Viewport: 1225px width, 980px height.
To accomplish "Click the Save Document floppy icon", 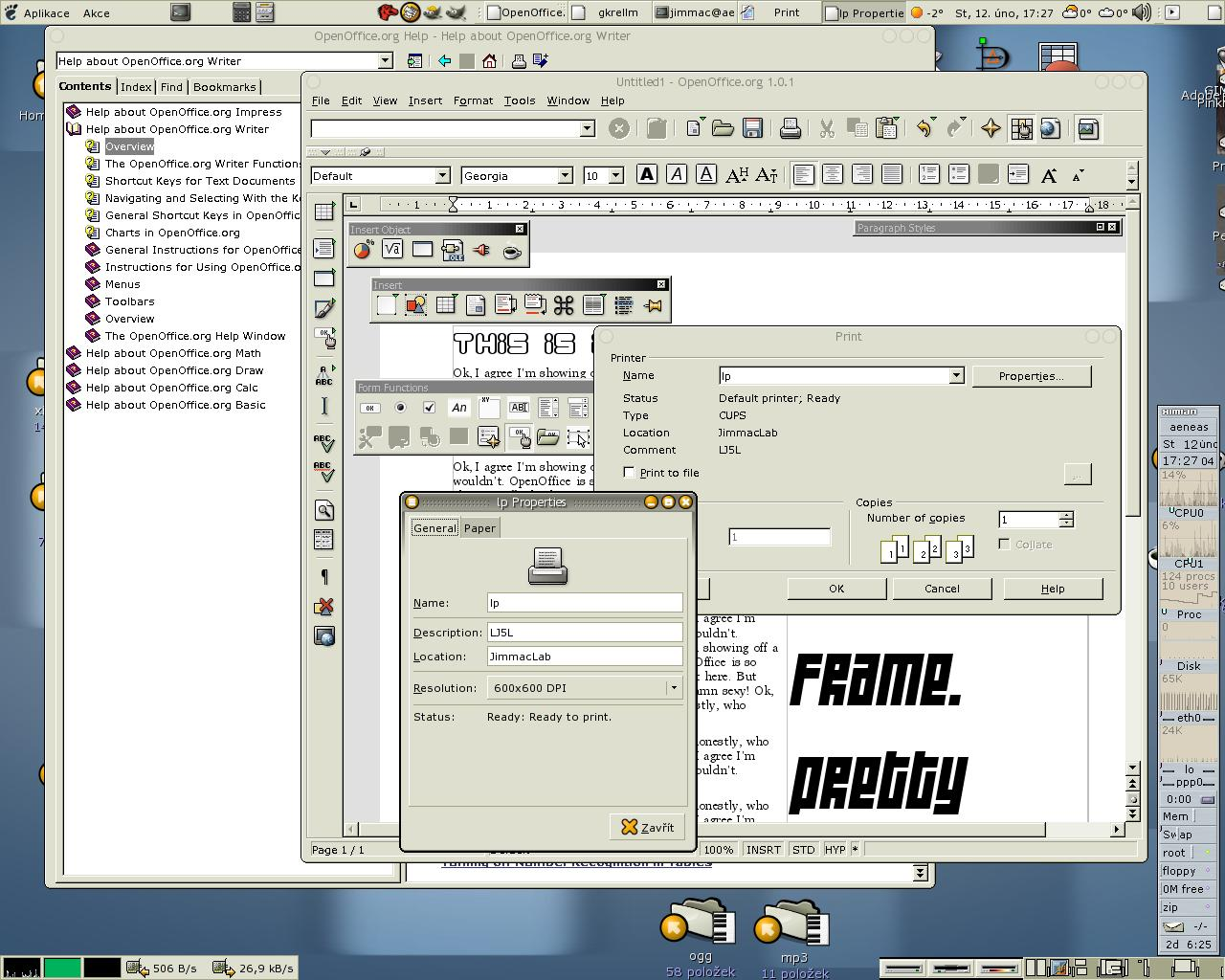I will click(752, 128).
